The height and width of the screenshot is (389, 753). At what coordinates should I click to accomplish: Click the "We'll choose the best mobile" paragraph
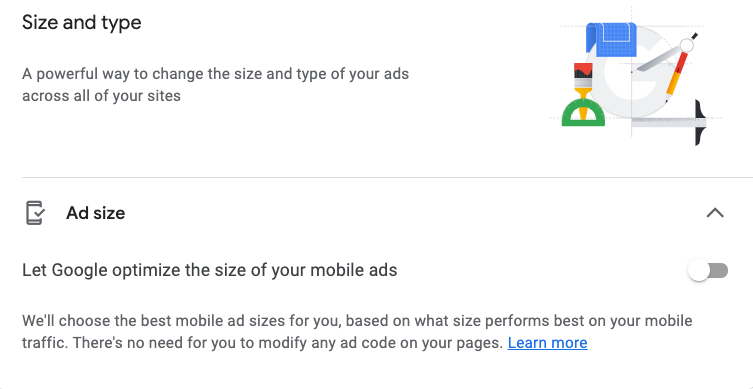tap(357, 332)
